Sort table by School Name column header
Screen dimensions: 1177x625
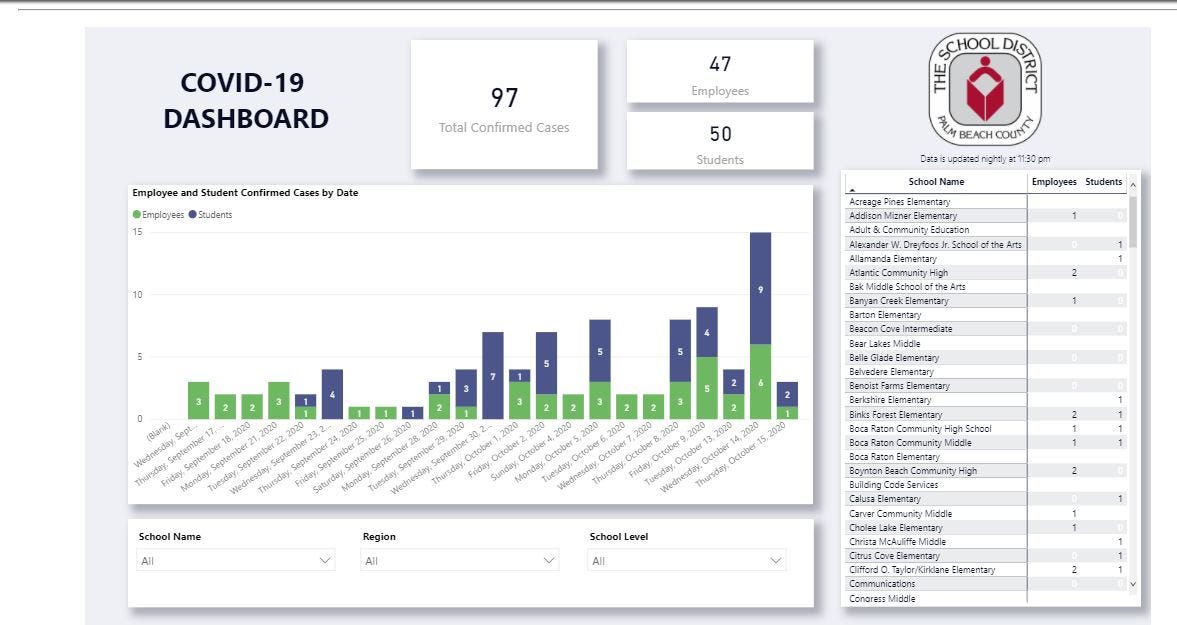(937, 182)
